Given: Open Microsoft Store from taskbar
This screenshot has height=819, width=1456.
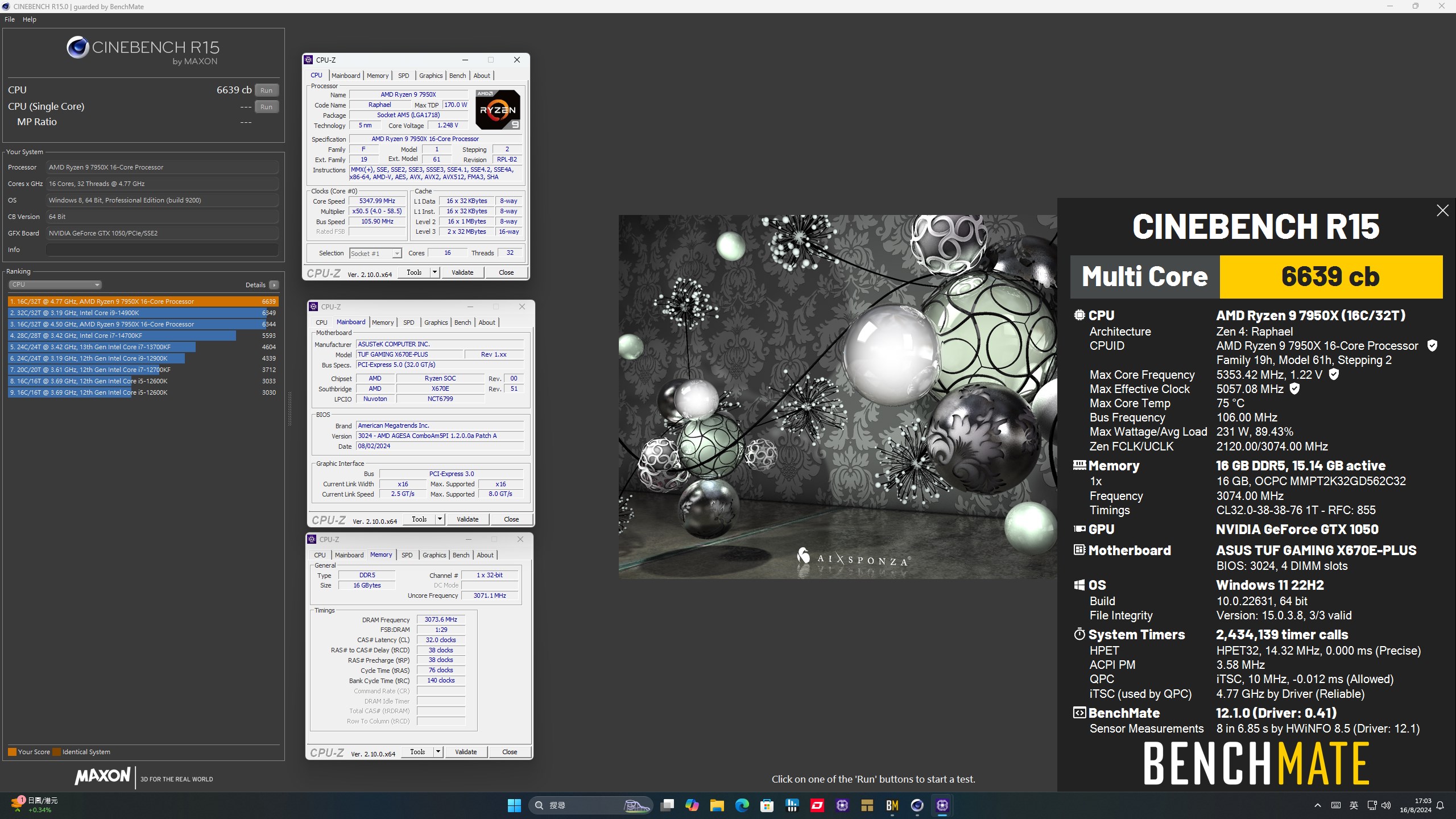Looking at the screenshot, I should pos(767,805).
